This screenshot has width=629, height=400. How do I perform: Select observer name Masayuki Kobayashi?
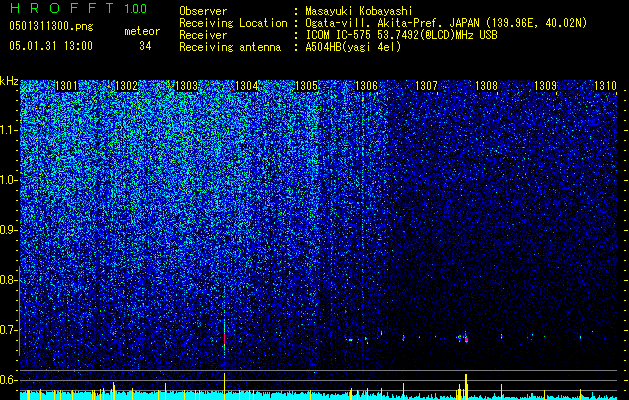[x=359, y=11]
